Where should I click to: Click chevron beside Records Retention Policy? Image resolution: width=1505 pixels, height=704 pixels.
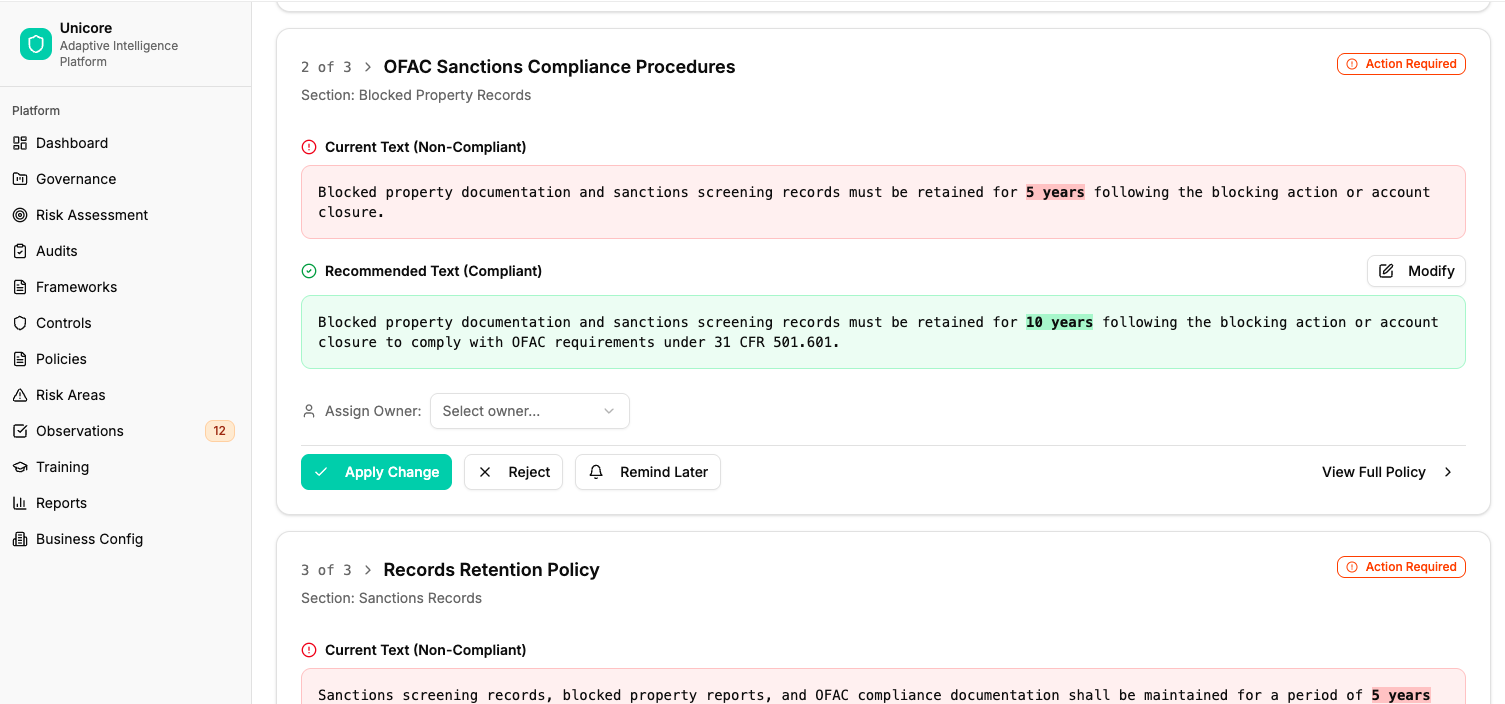pyautogui.click(x=368, y=570)
